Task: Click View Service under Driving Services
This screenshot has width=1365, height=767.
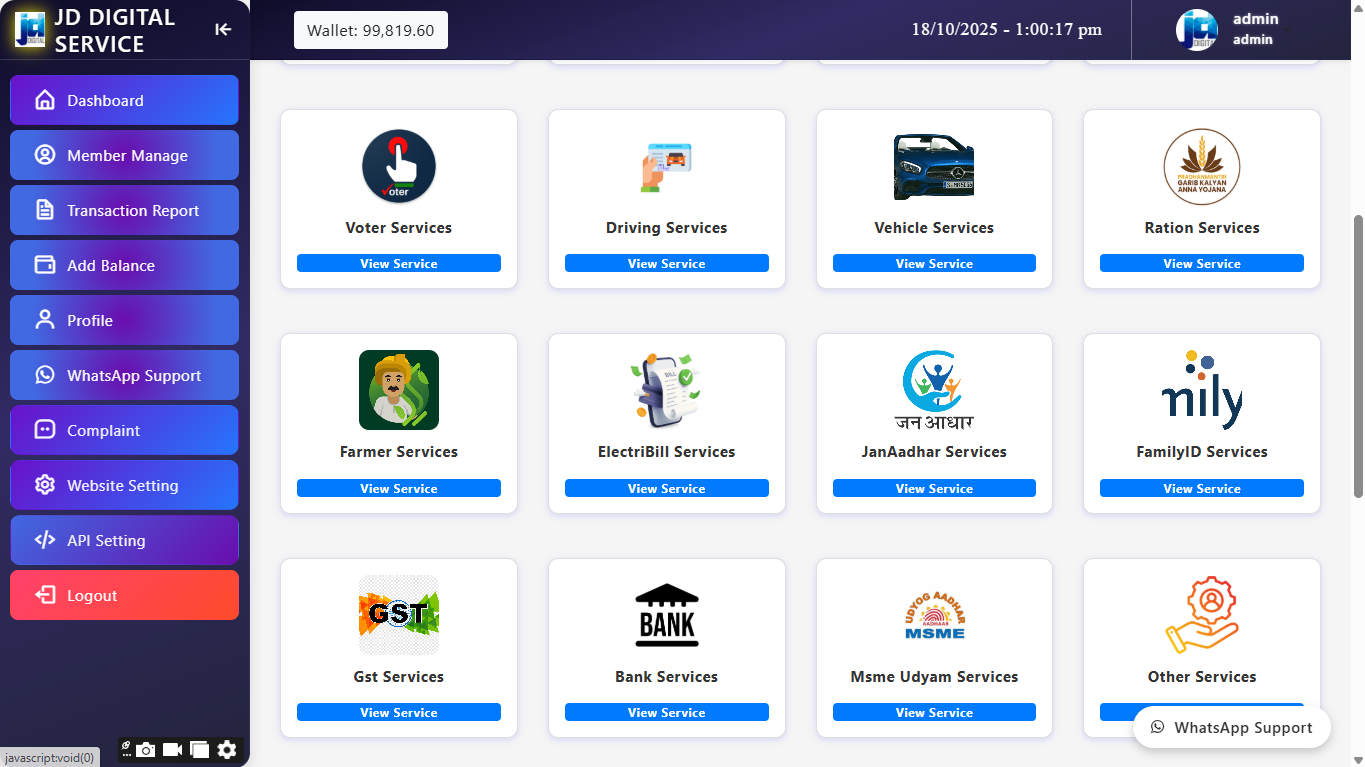Action: 666,264
